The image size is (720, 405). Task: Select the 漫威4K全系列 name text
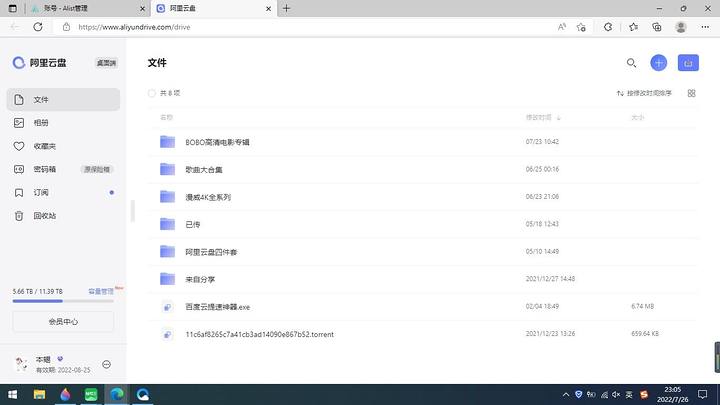208,197
